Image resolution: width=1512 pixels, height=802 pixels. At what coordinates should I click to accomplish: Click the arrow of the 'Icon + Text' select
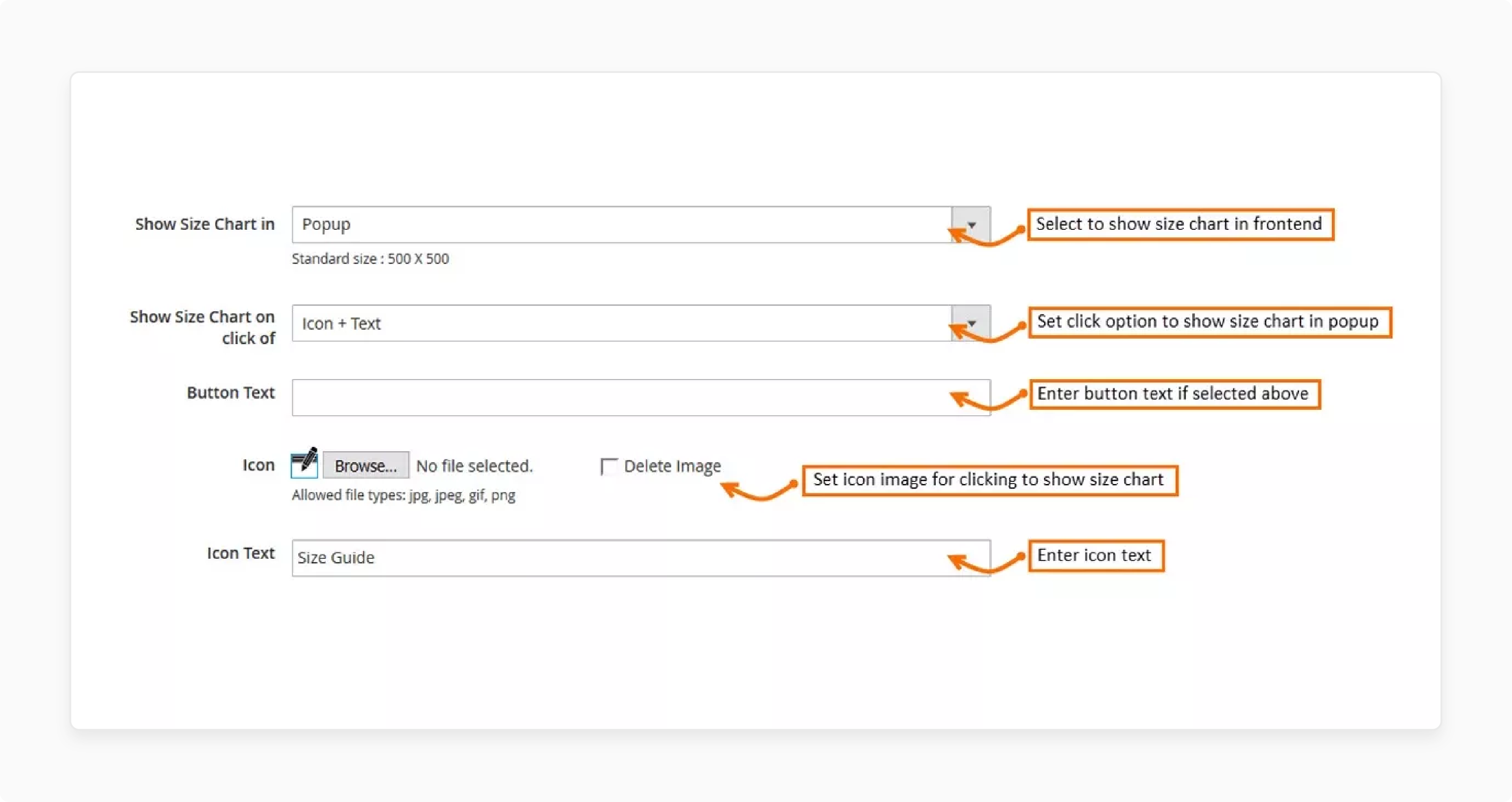click(x=972, y=323)
